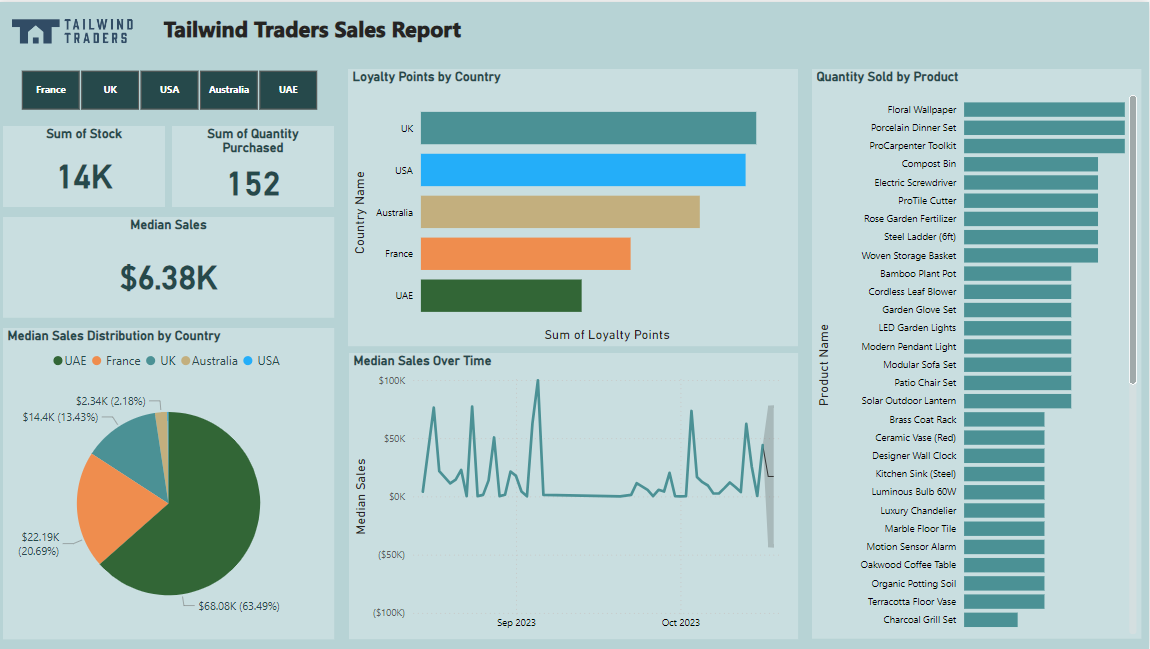This screenshot has width=1150, height=649.
Task: Click the $22.19K (20.69%) pie label
Action: [x=40, y=544]
